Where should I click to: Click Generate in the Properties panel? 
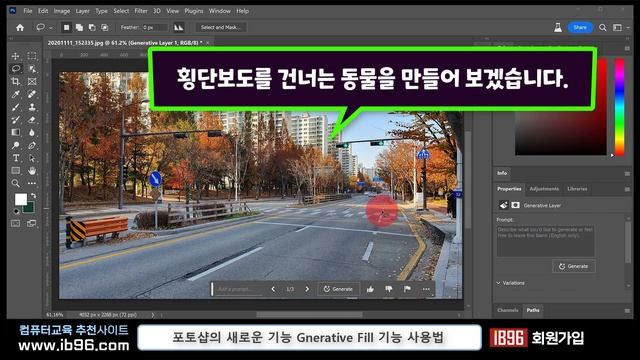[573, 266]
